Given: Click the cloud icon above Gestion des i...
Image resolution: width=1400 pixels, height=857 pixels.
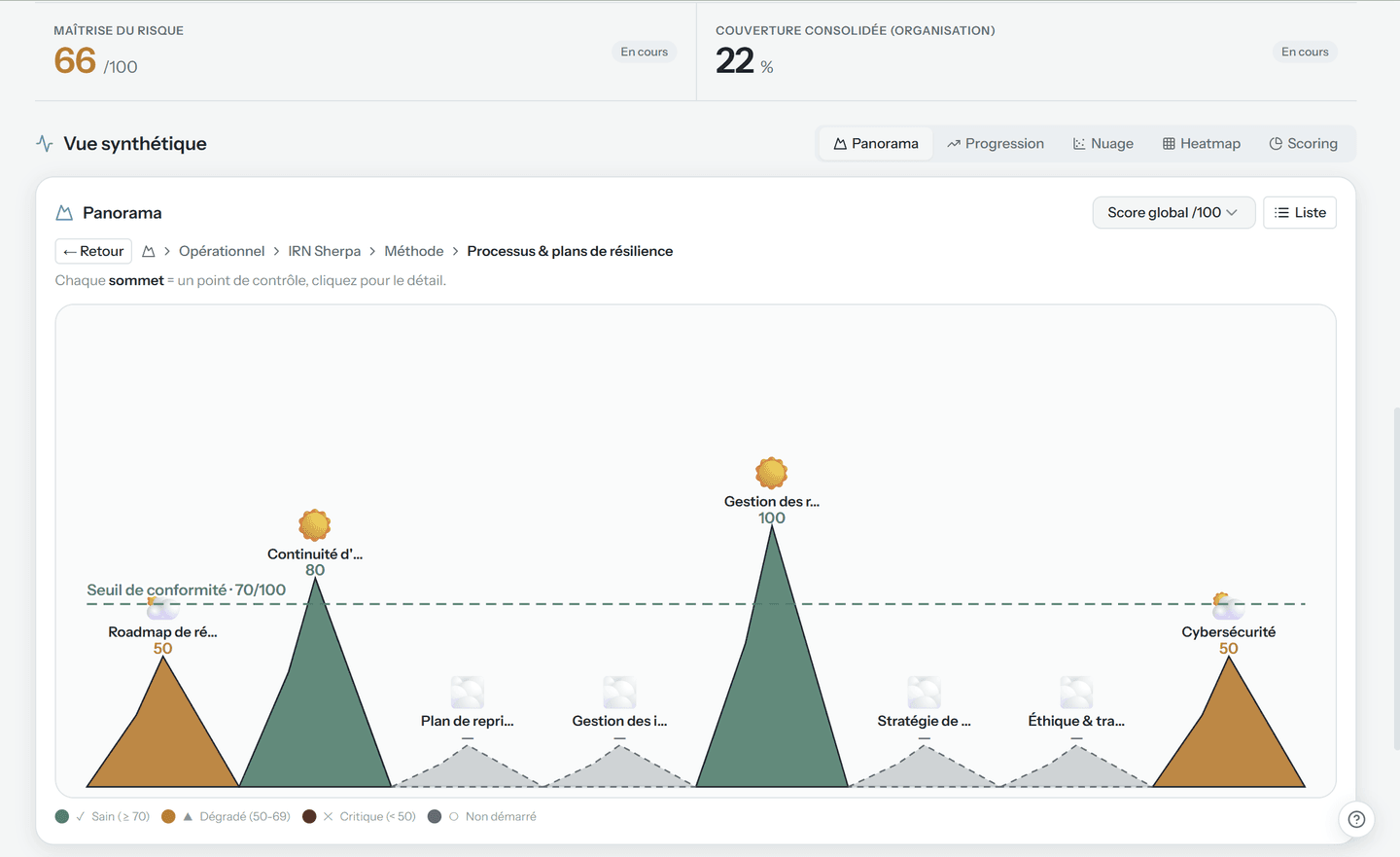Looking at the screenshot, I should point(619,693).
